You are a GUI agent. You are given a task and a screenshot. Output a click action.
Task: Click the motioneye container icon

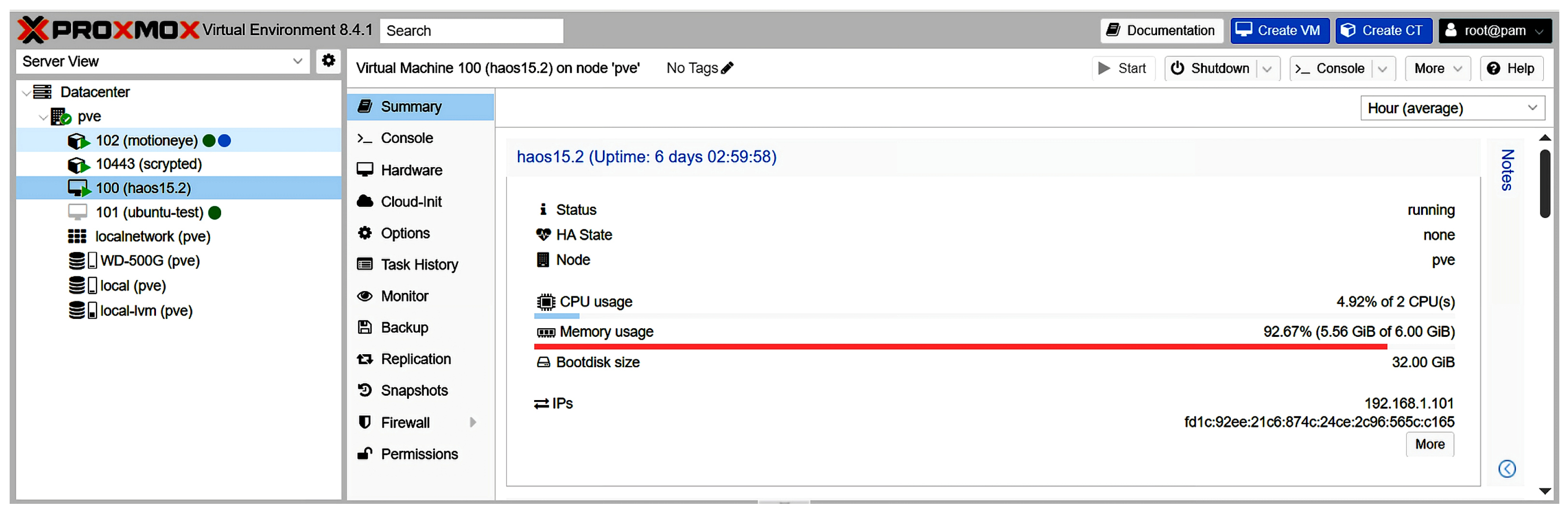(79, 140)
